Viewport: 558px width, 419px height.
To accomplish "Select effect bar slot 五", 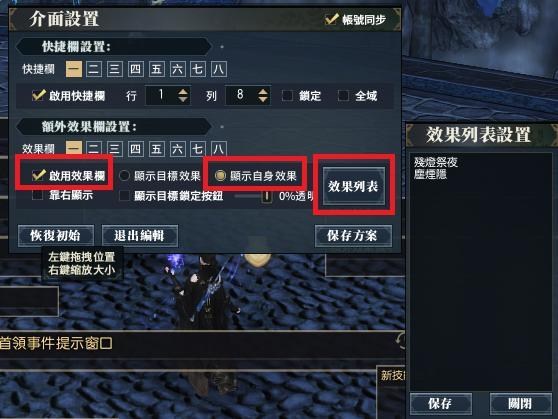I will [156, 148].
